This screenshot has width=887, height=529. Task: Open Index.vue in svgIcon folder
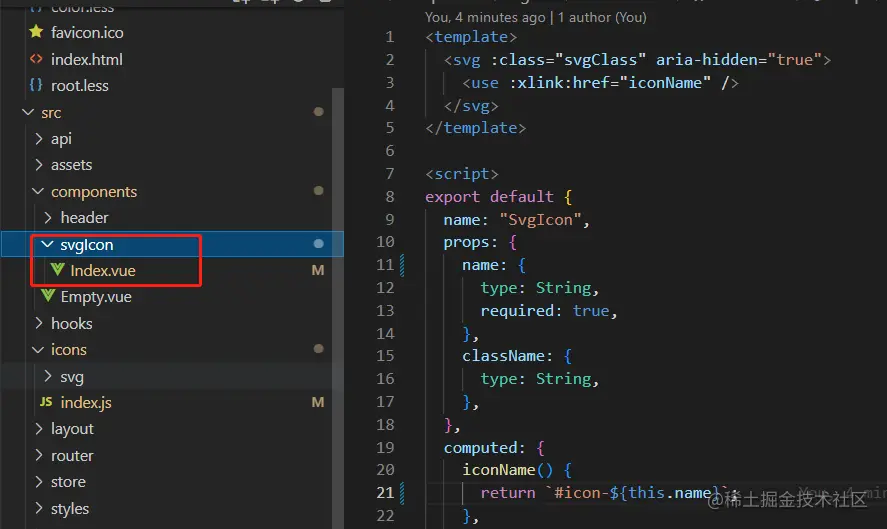coord(103,271)
